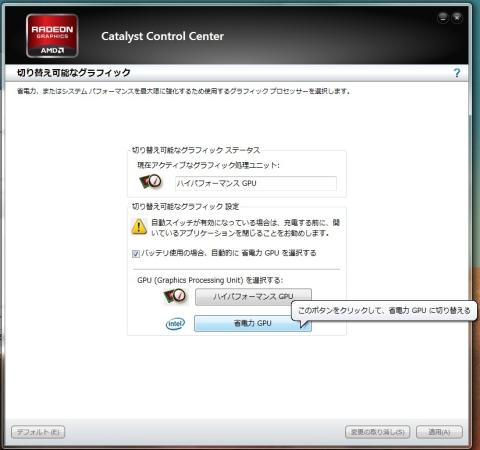
Task: Click the AMD chip icon beside the ハイパフォーマンス GPU button
Action: 175,296
